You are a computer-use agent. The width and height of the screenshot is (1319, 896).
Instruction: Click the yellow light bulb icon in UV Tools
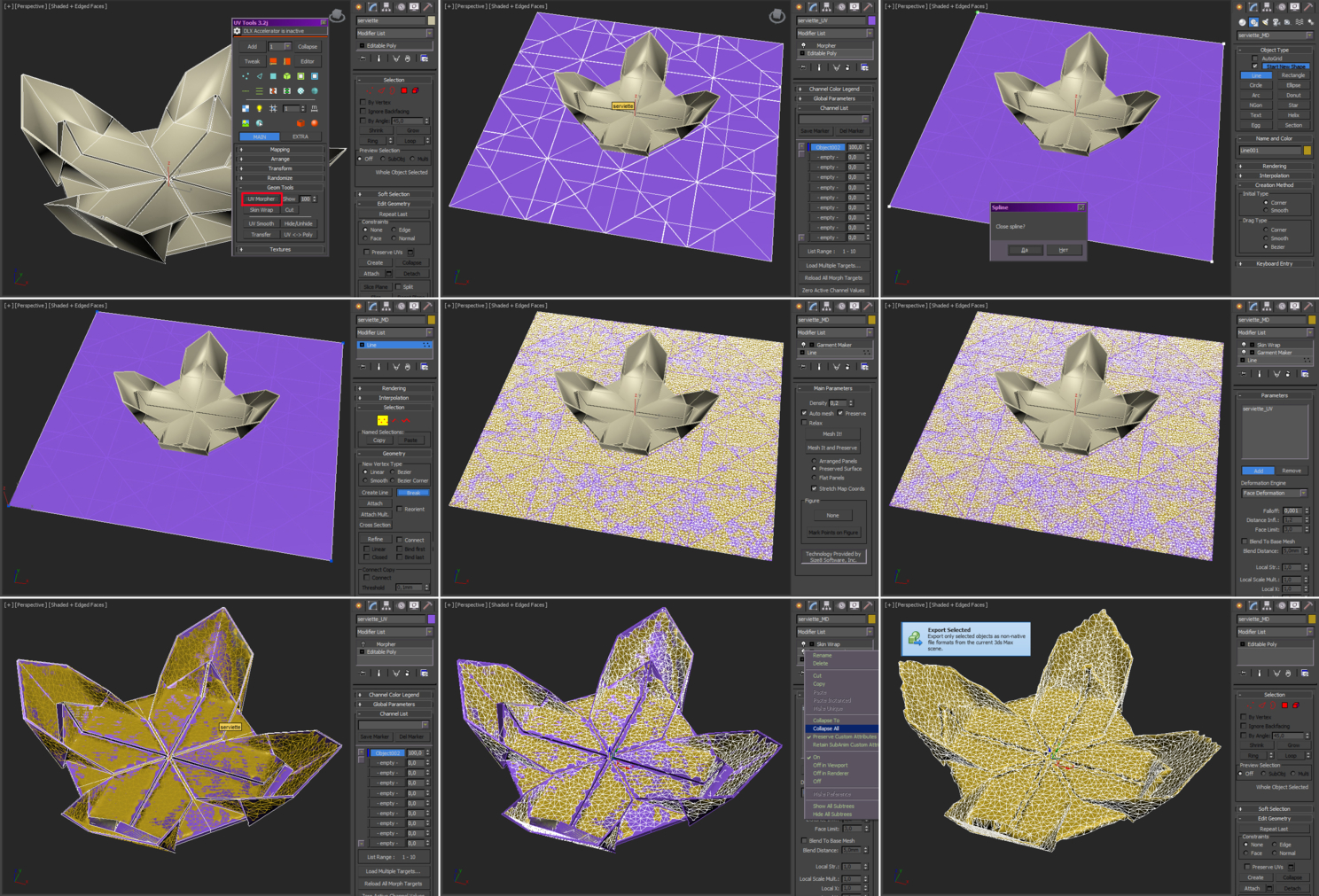click(259, 108)
